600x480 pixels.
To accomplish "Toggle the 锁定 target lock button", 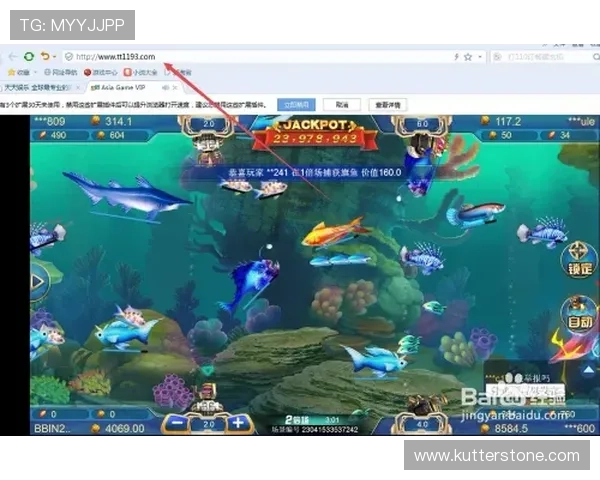I will pyautogui.click(x=579, y=260).
